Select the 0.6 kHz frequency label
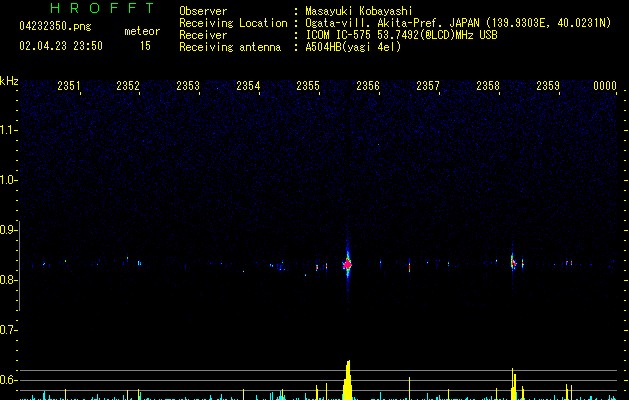This screenshot has height=400, width=629. click(8, 380)
